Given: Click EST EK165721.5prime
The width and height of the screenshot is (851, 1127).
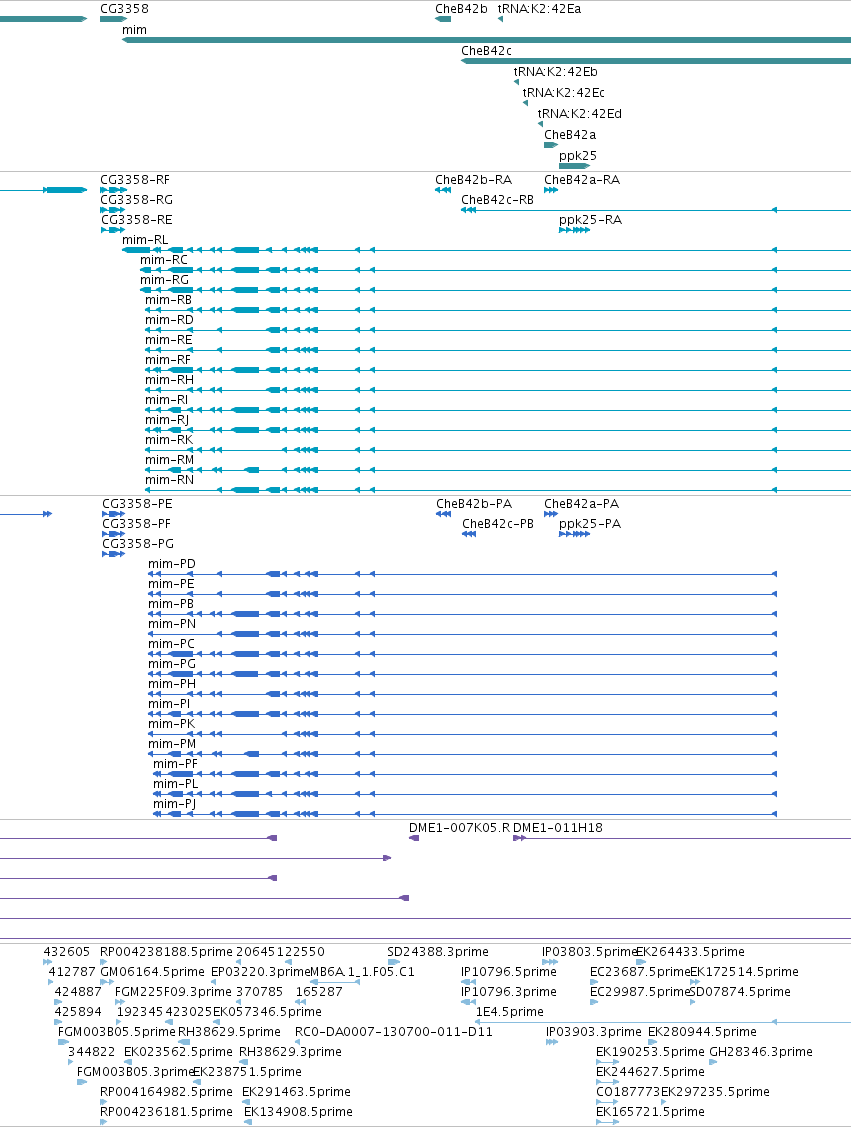Looking at the screenshot, I should pyautogui.click(x=650, y=1112).
